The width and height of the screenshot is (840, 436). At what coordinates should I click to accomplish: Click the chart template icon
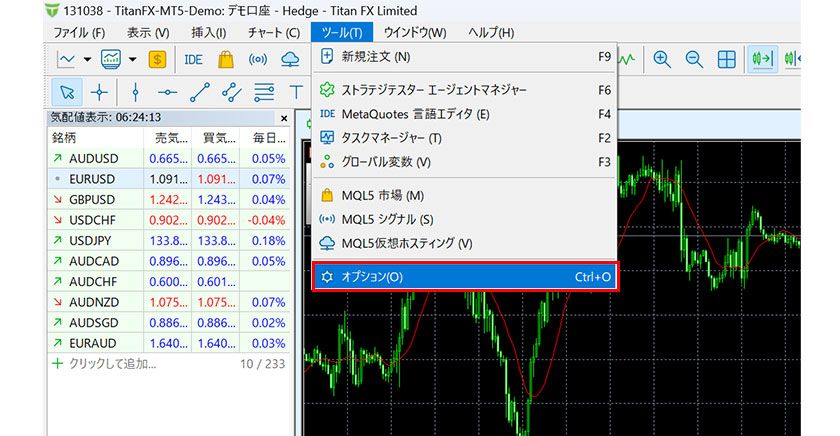coord(111,59)
